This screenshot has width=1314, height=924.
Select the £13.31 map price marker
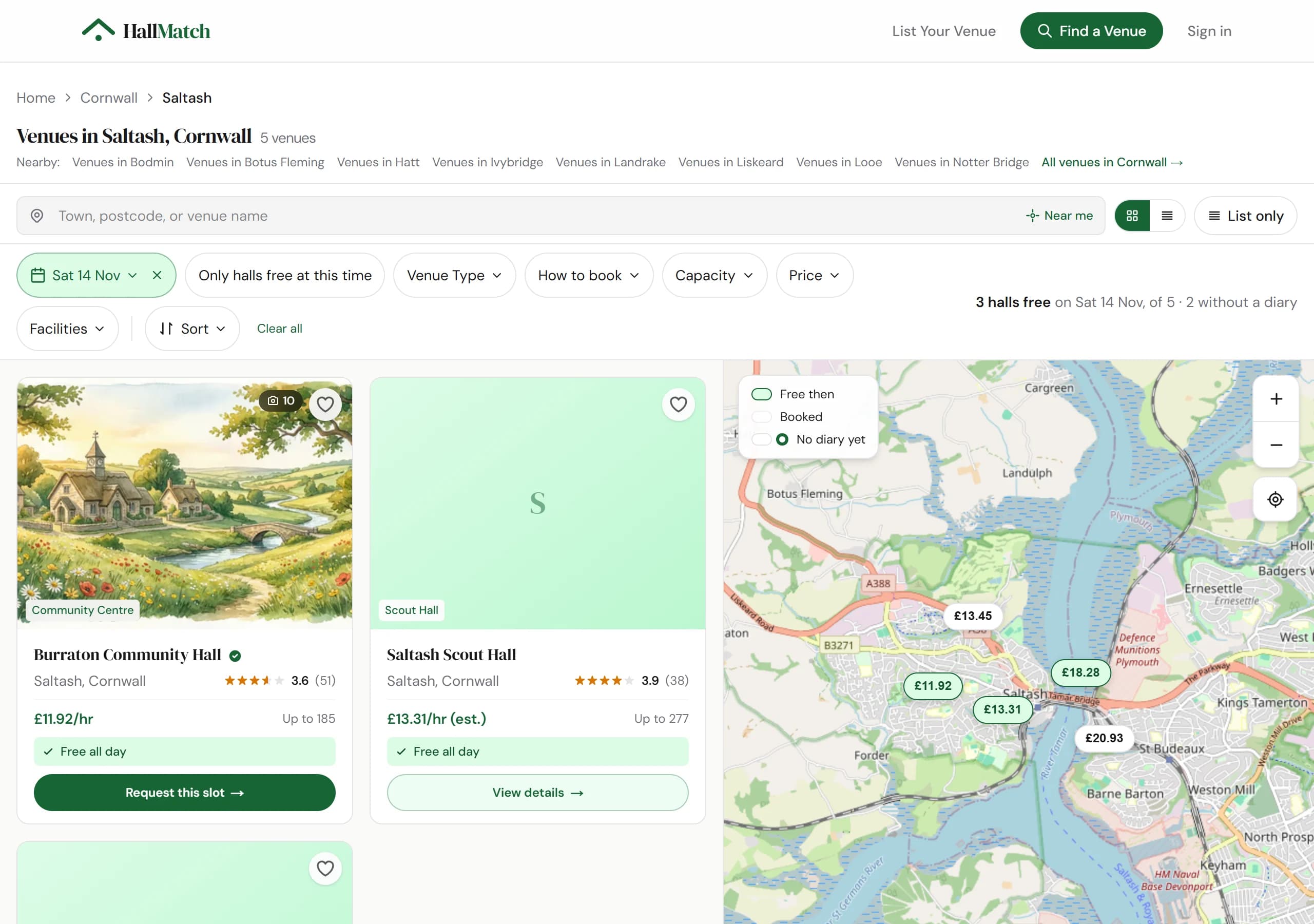pos(1002,709)
